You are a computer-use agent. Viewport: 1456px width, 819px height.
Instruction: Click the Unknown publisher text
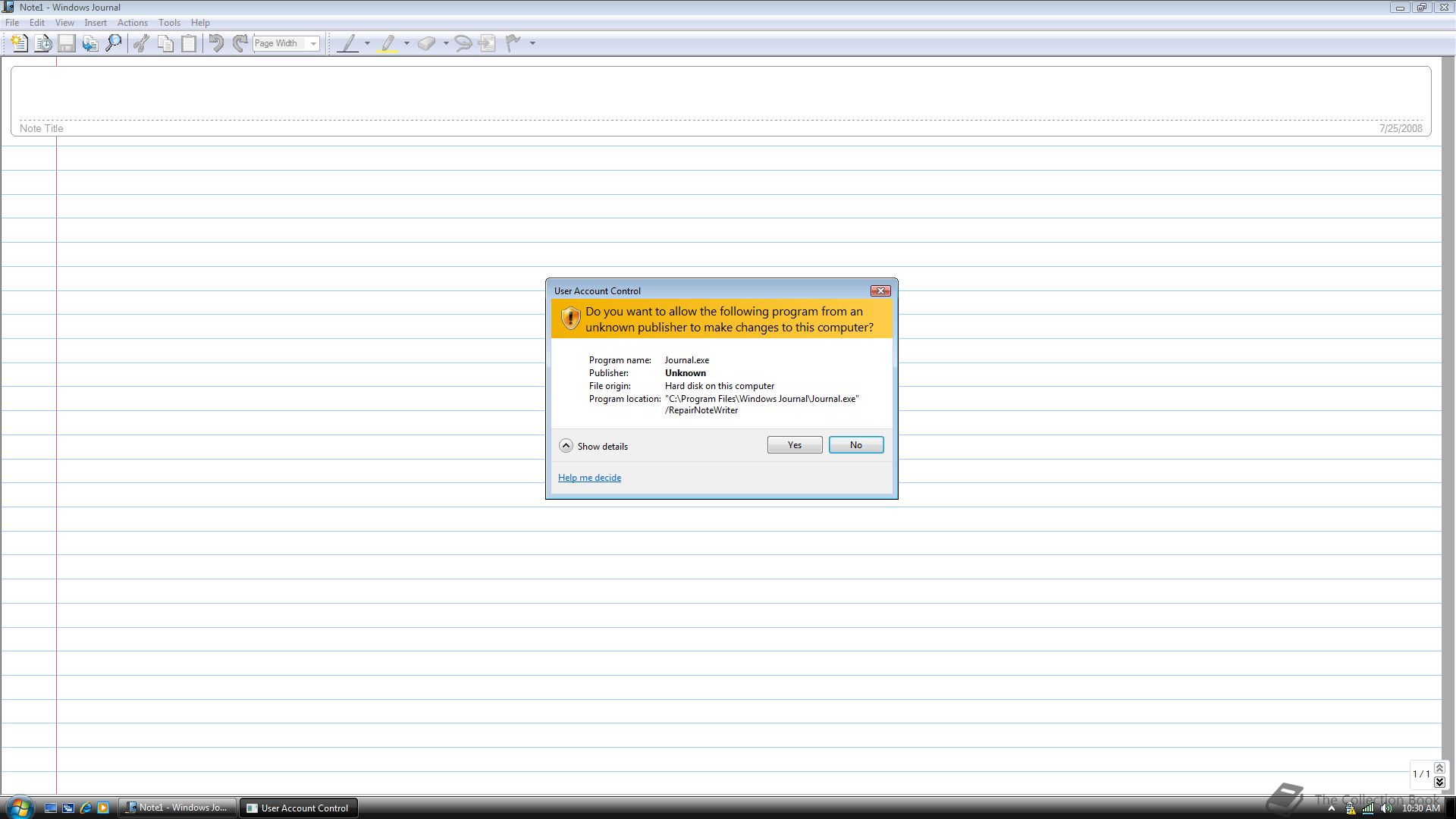pyautogui.click(x=686, y=373)
